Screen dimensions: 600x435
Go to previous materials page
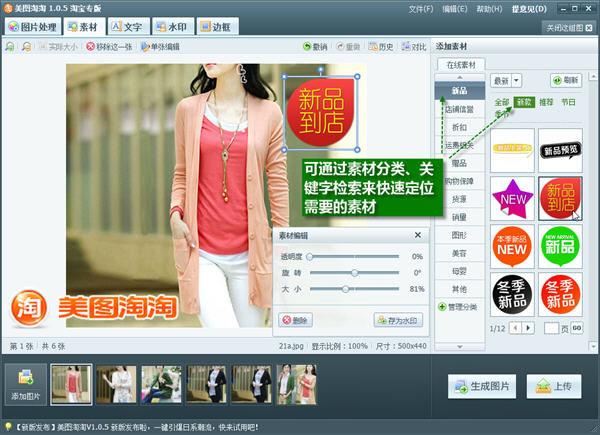[515, 328]
